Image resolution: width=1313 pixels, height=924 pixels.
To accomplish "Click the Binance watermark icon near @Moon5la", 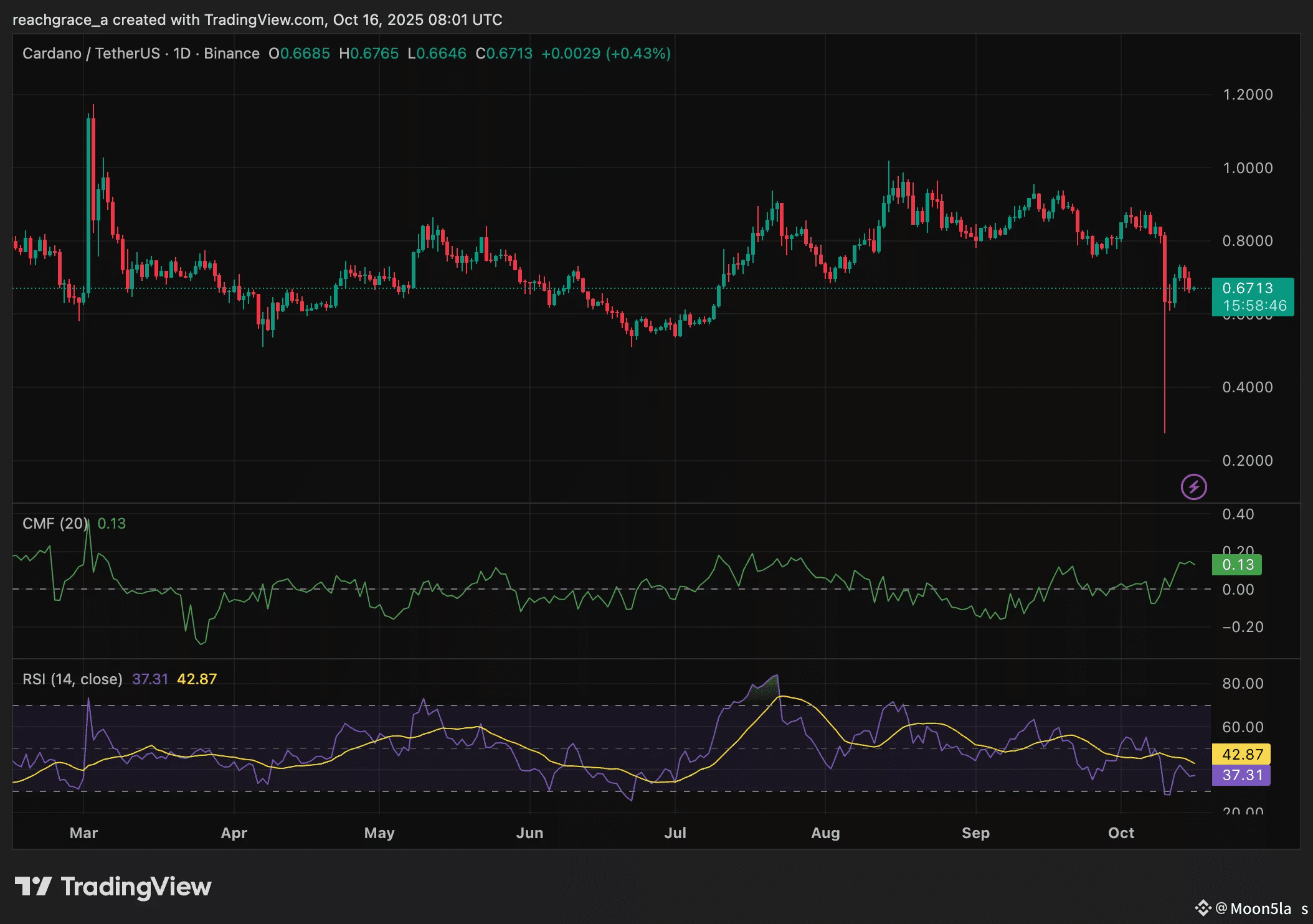I will click(x=1203, y=908).
